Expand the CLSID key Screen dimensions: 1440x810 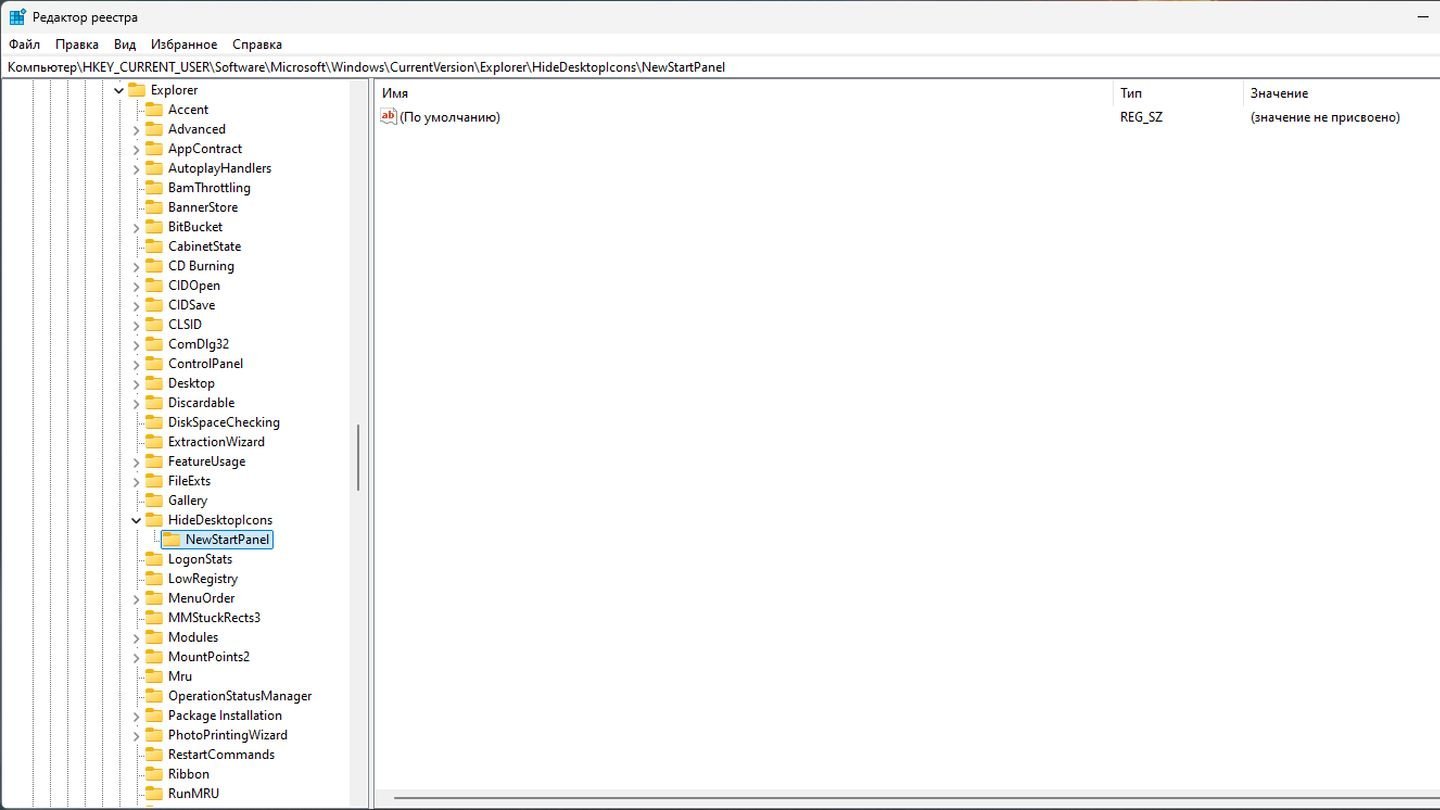[x=136, y=325]
